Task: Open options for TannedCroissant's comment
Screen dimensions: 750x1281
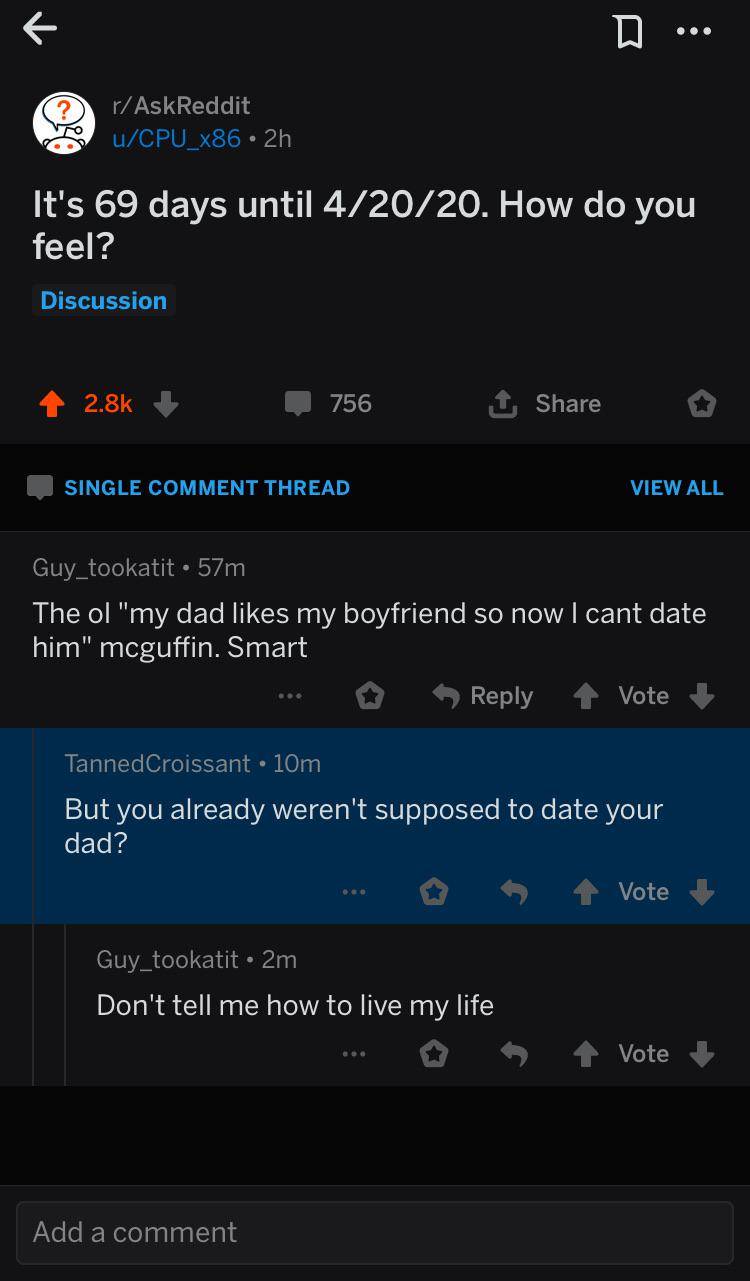Action: (x=353, y=892)
